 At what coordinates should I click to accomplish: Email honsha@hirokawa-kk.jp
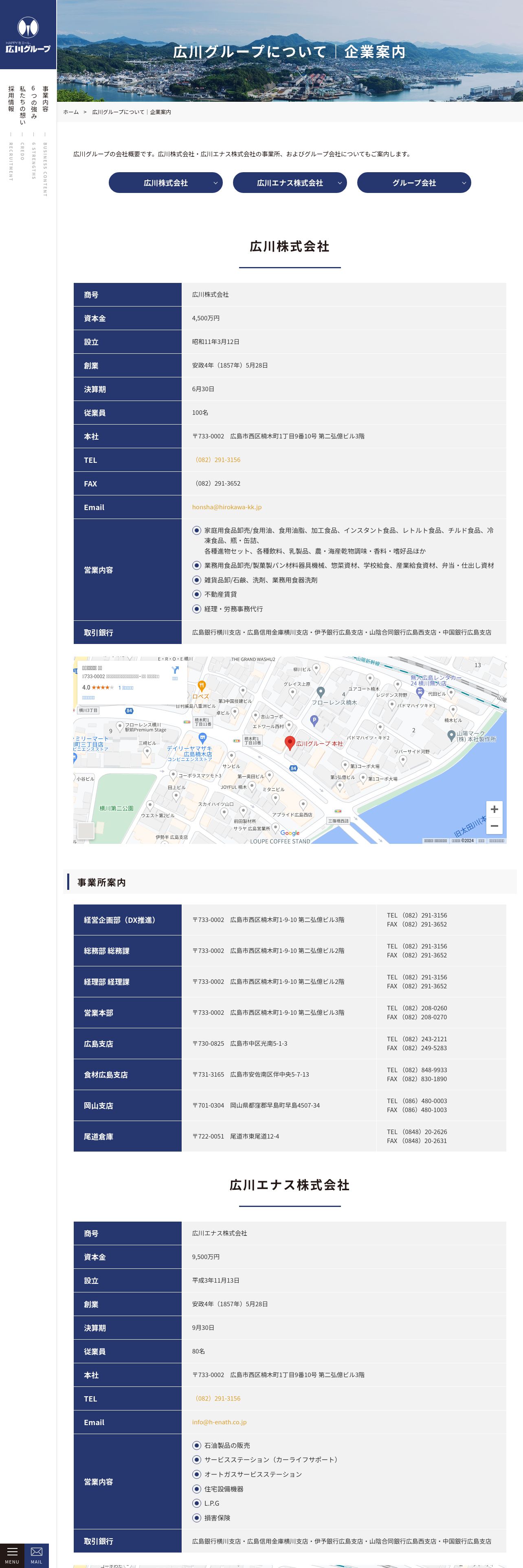[x=227, y=507]
